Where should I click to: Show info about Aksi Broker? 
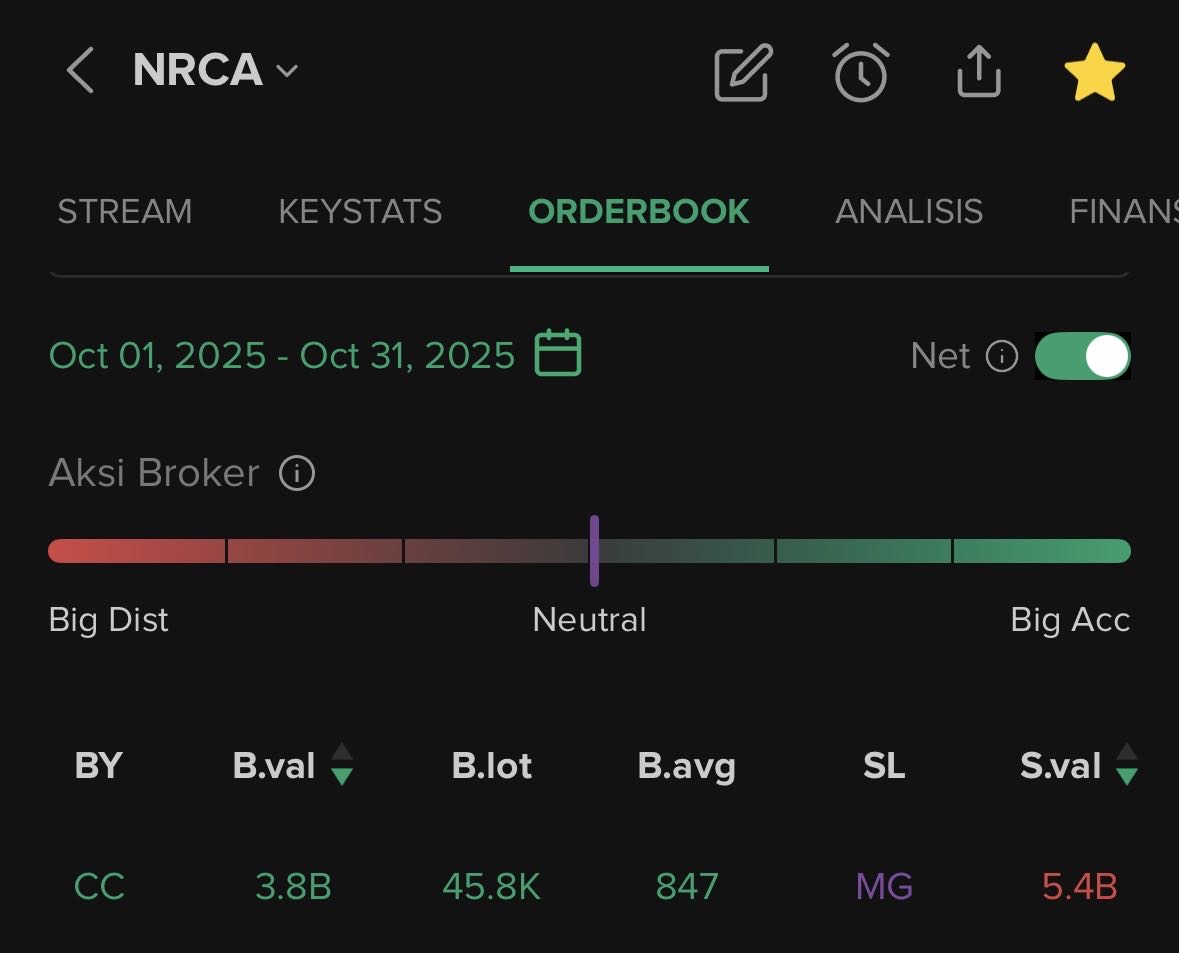[x=297, y=473]
